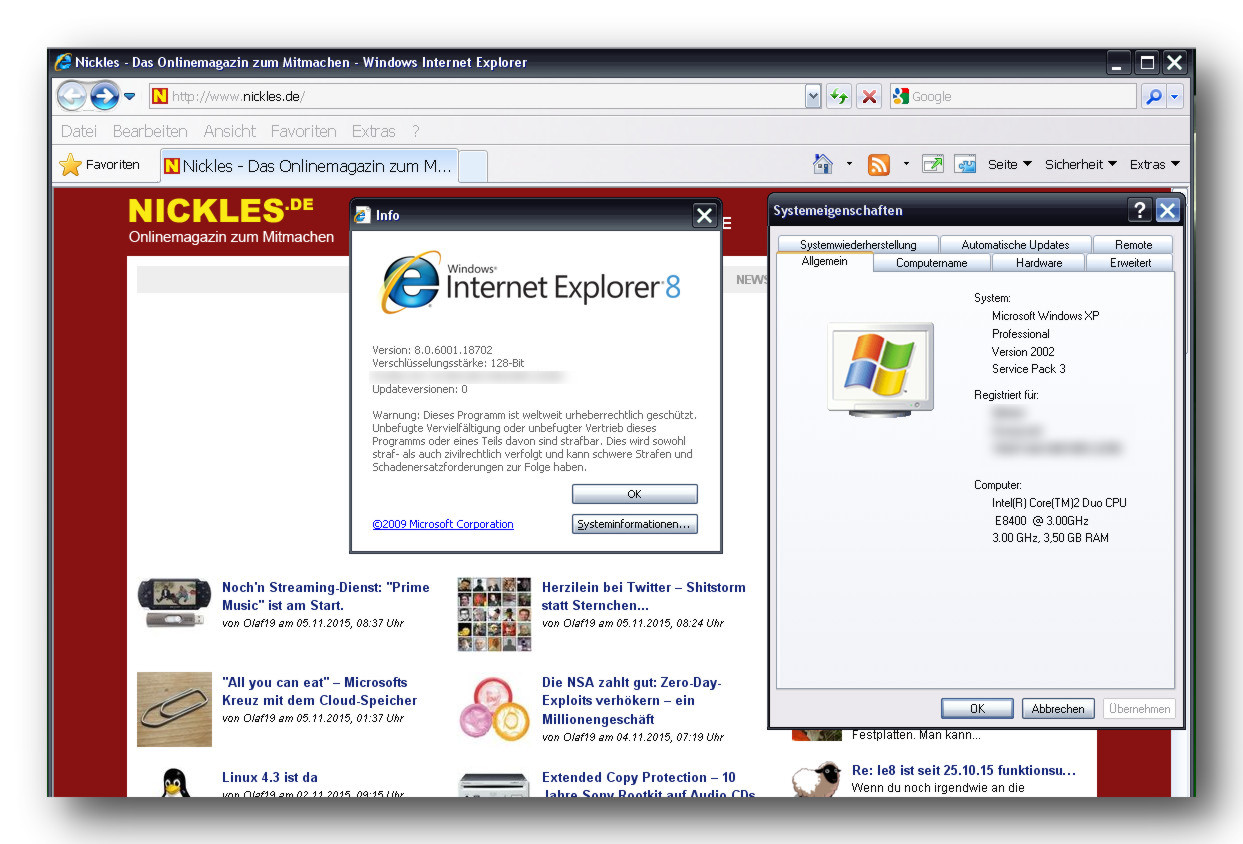Image resolution: width=1243 pixels, height=844 pixels.
Task: Switch to the Systemwiederherstellung tab
Action: 858,245
